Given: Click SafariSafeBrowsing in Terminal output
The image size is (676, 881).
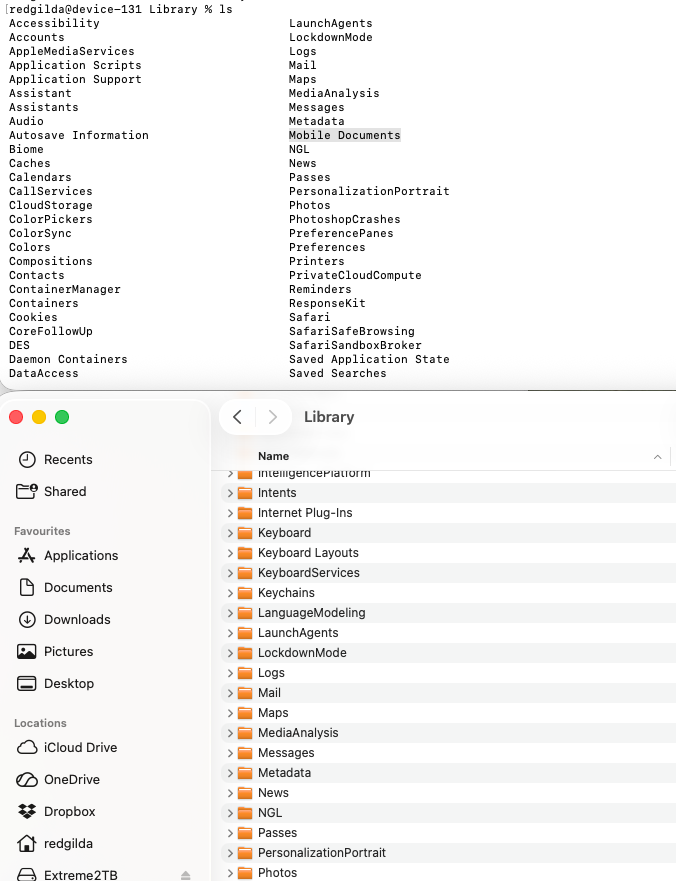Looking at the screenshot, I should coord(352,331).
